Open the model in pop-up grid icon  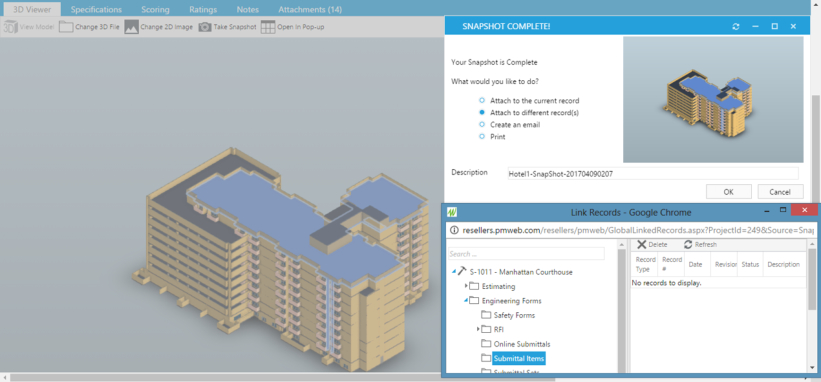pos(268,27)
